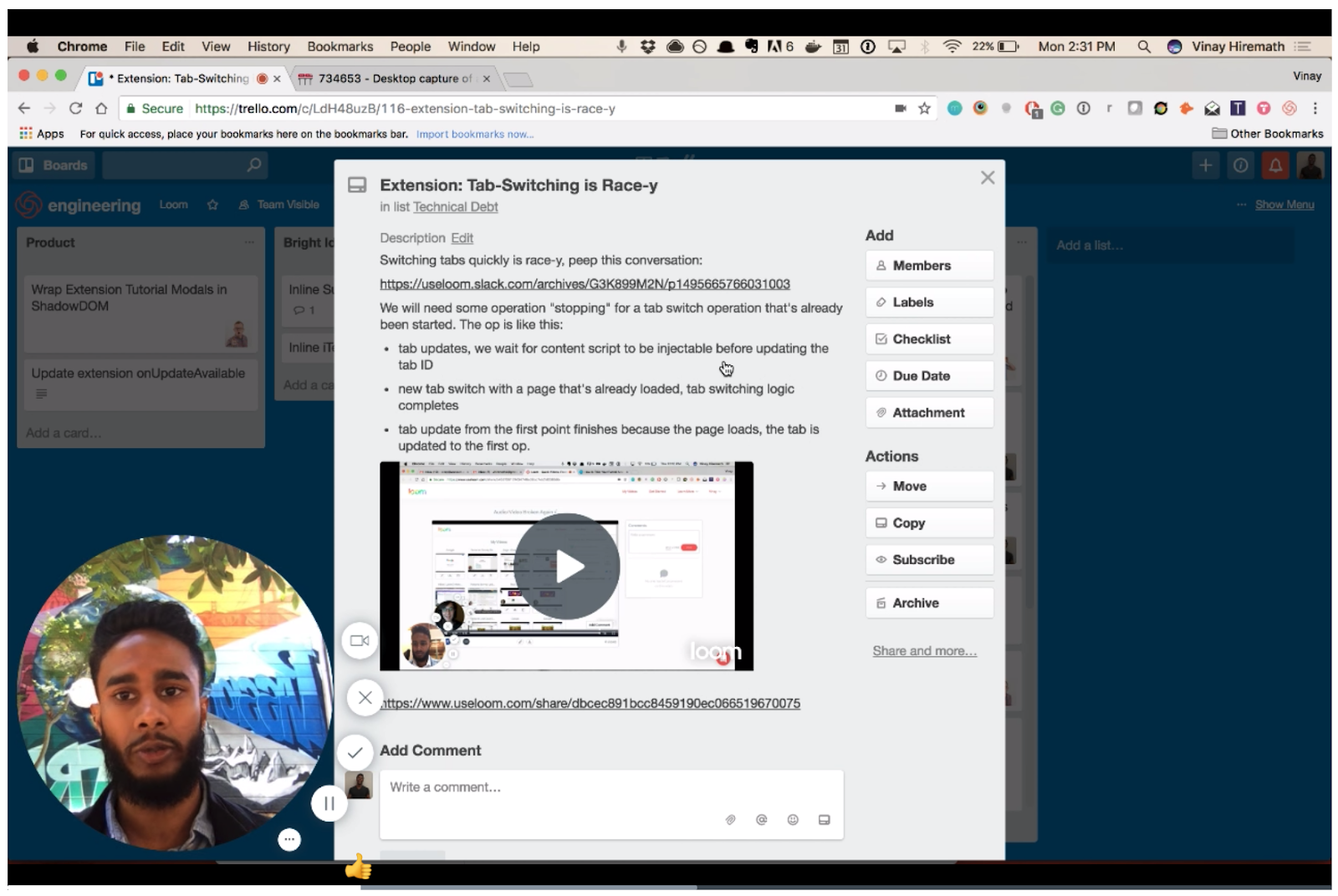Set a Due Date
Viewport: 1338px width, 896px height.
tap(929, 376)
